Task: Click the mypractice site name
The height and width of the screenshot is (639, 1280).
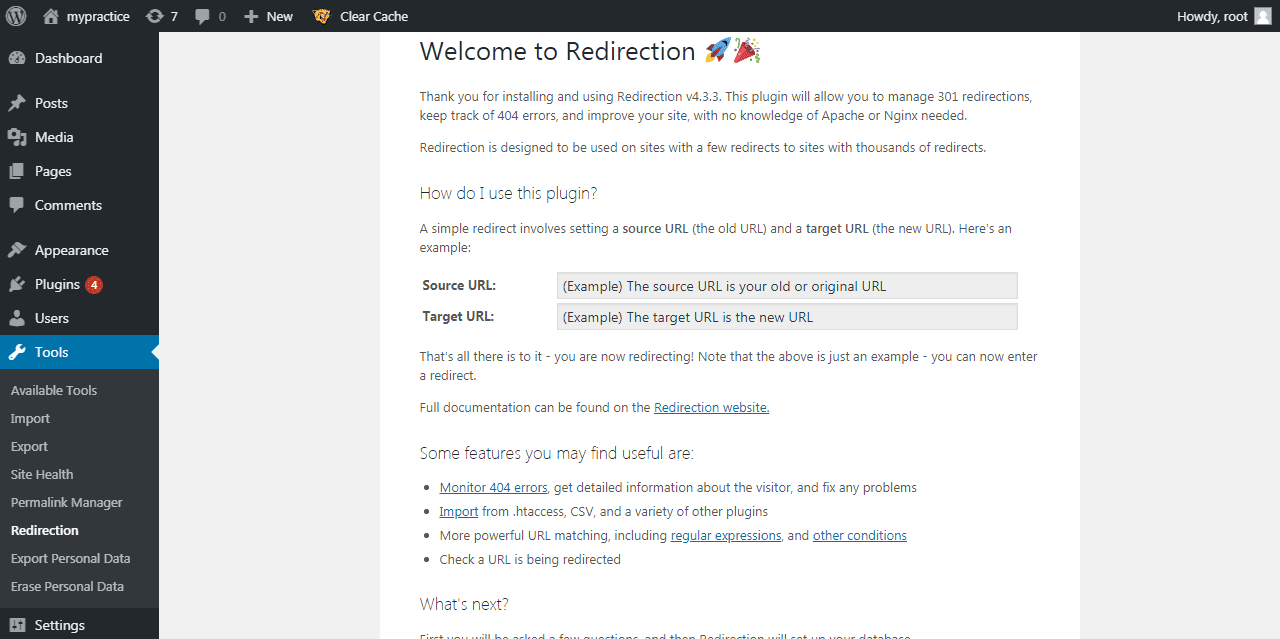Action: (98, 16)
